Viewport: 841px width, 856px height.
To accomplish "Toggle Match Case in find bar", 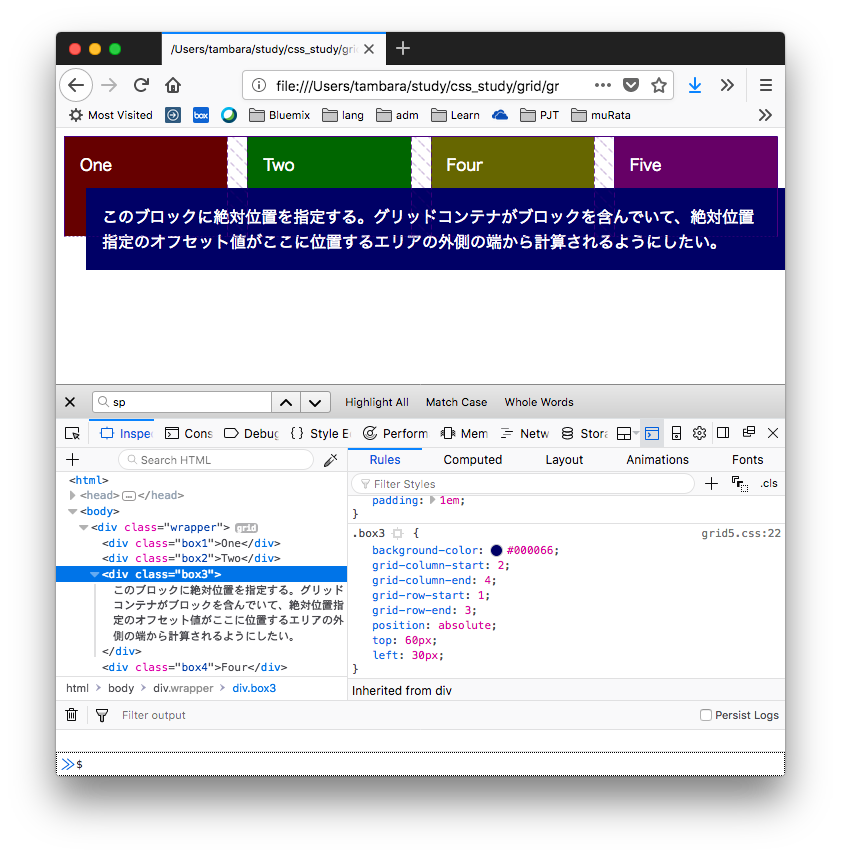I will pos(456,402).
